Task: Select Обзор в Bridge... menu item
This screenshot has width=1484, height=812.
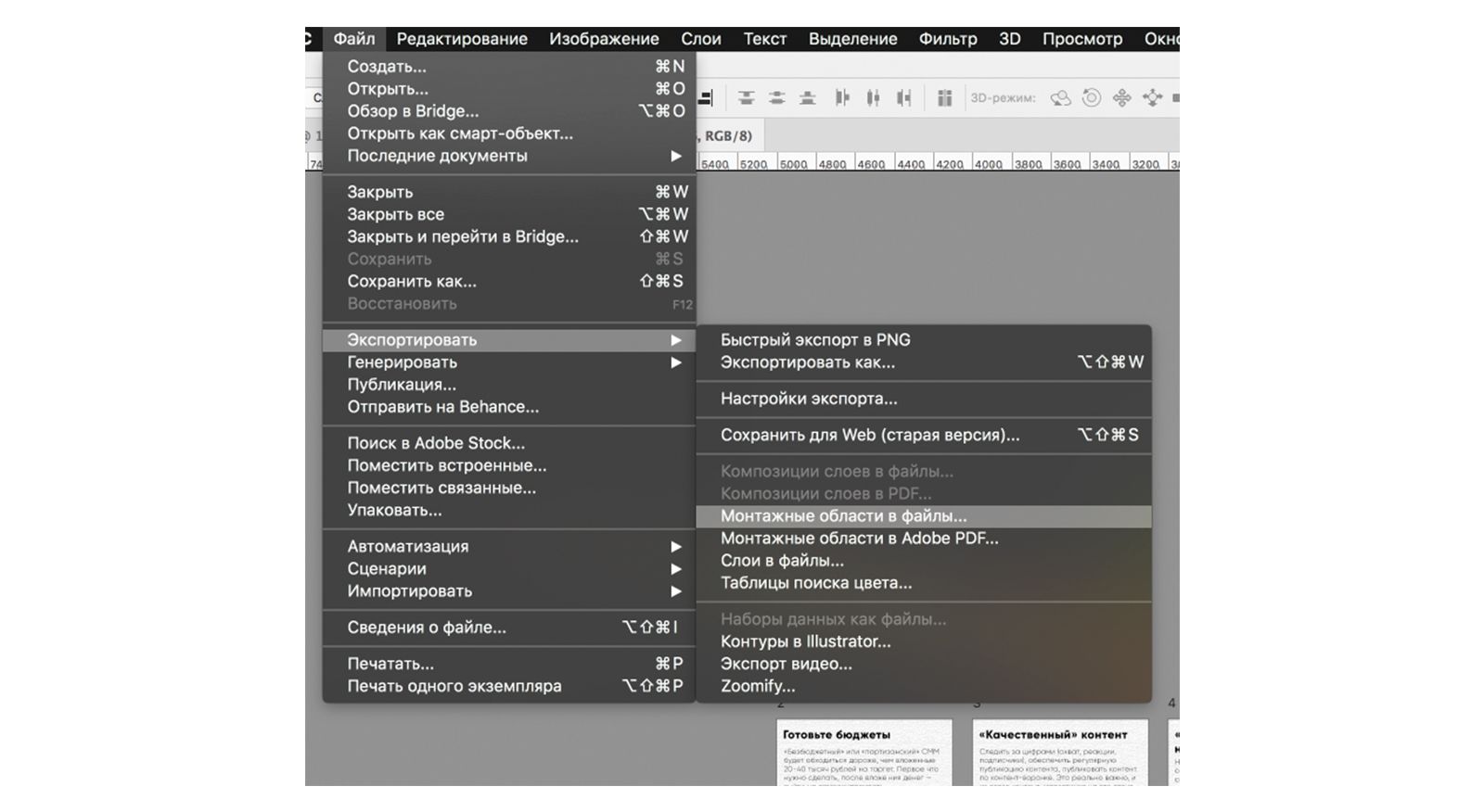Action: [509, 111]
